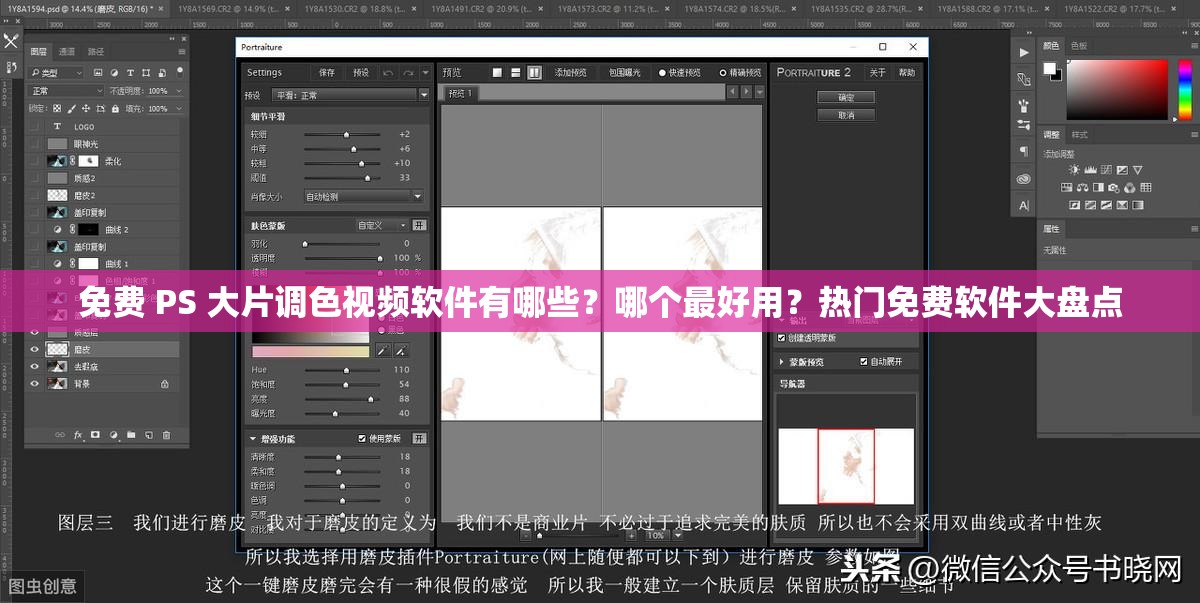Switch to the 通道 channels tab
This screenshot has width=1200, height=603.
click(x=67, y=52)
